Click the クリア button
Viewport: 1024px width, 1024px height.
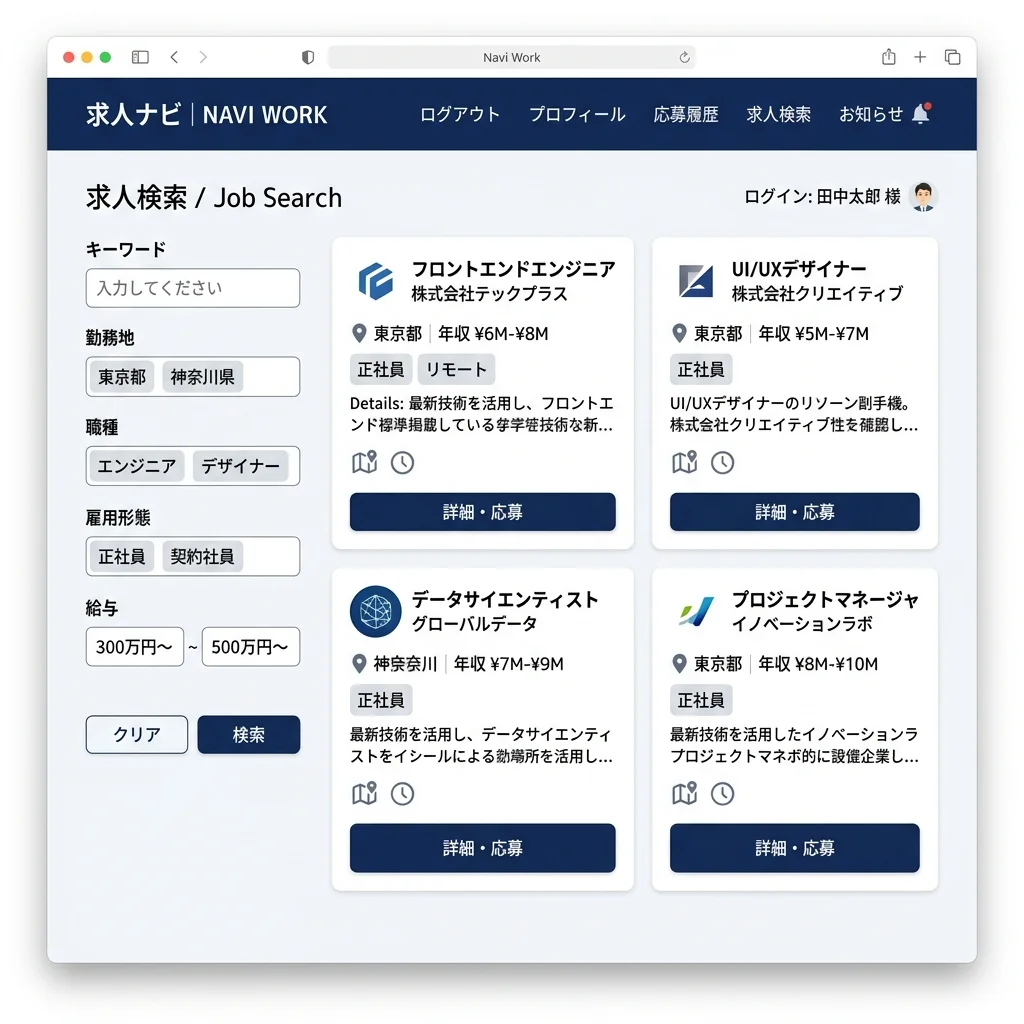(136, 735)
